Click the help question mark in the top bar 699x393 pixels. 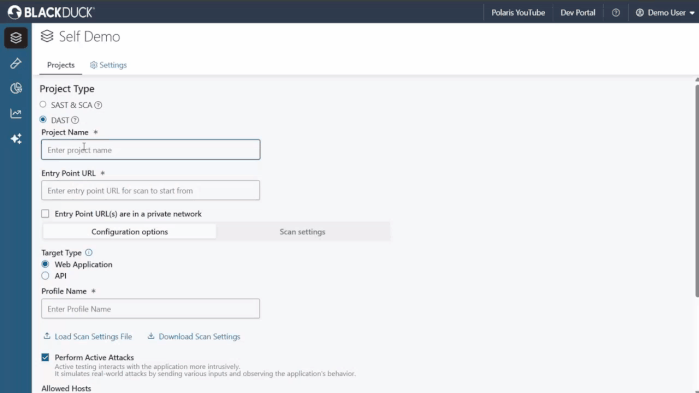tap(616, 12)
